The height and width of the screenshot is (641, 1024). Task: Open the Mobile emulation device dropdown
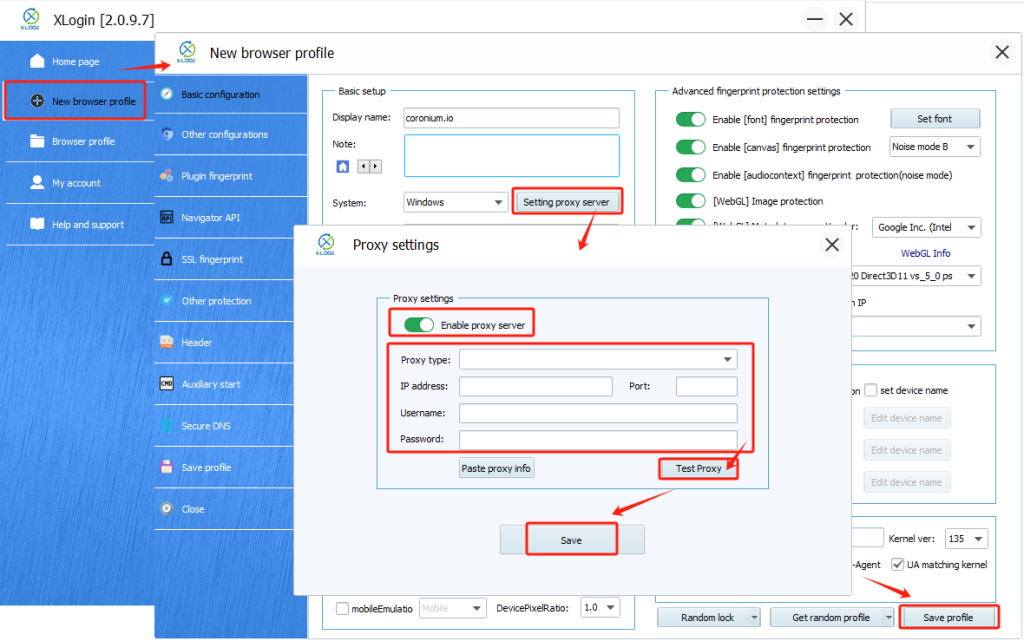(x=452, y=608)
